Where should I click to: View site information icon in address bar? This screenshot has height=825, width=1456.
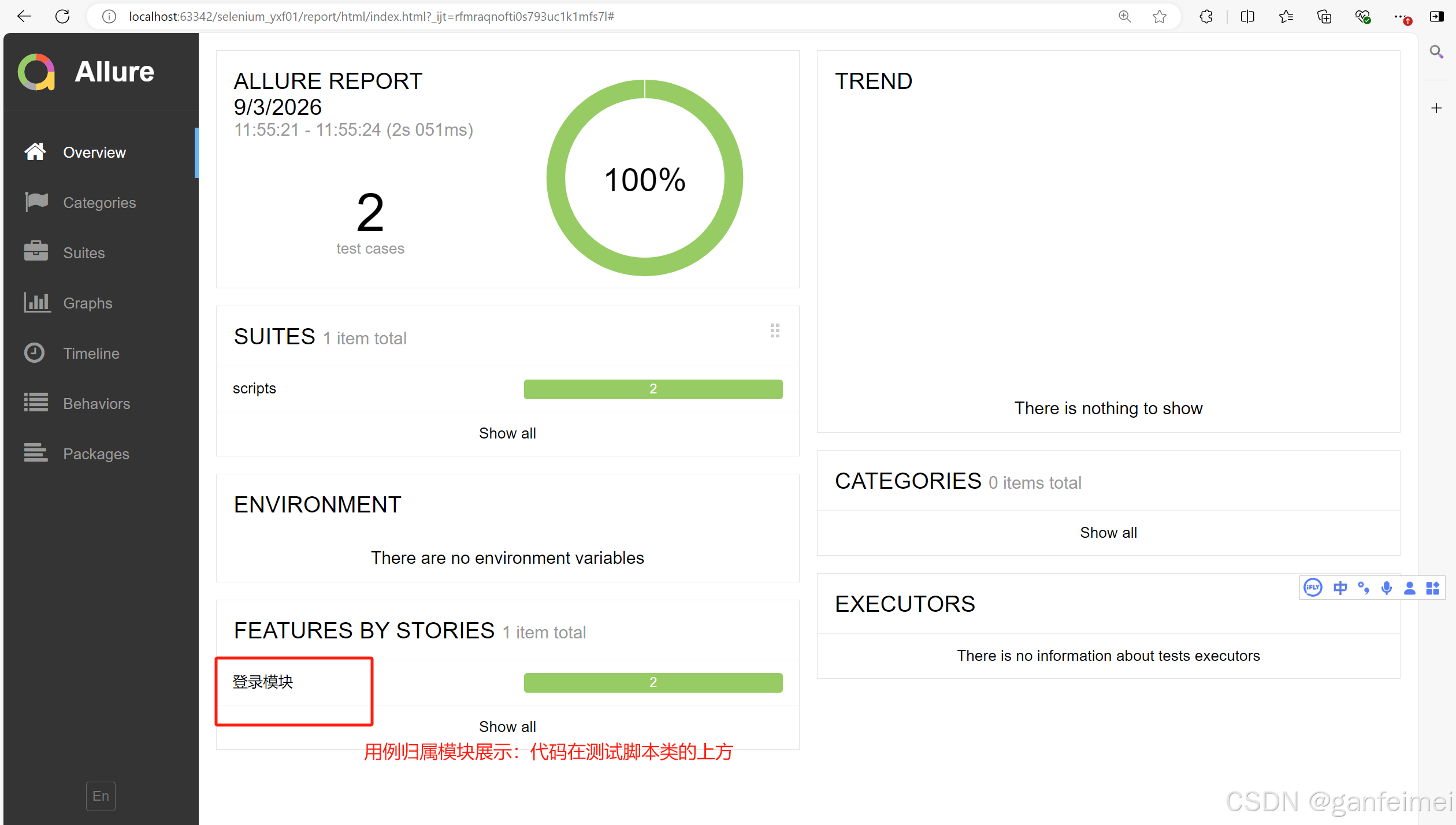coord(109,17)
